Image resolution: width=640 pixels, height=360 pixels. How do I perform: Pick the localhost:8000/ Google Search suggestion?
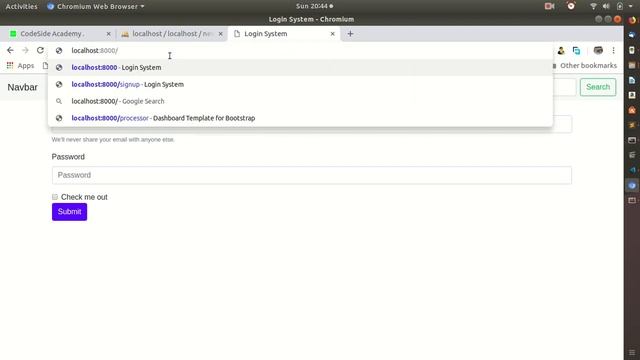coord(300,101)
